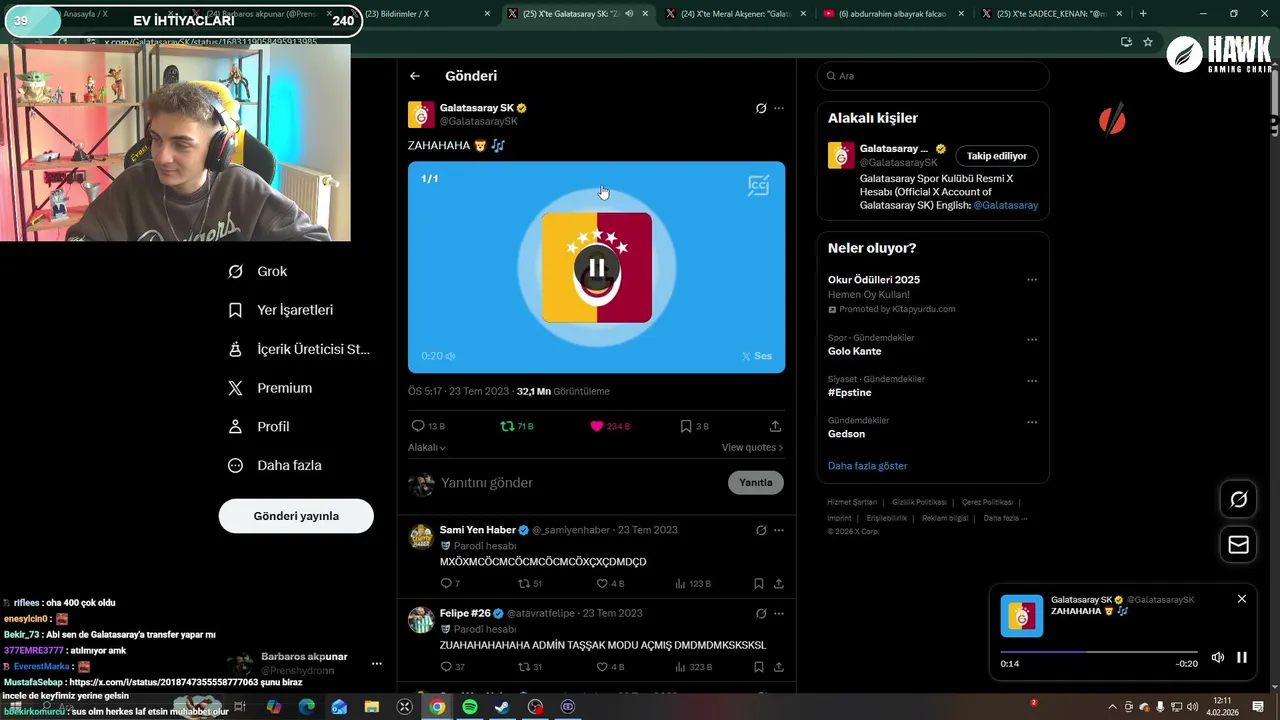The height and width of the screenshot is (720, 1280).
Task: Toggle video volume icon next to 0:20
Action: 451,356
